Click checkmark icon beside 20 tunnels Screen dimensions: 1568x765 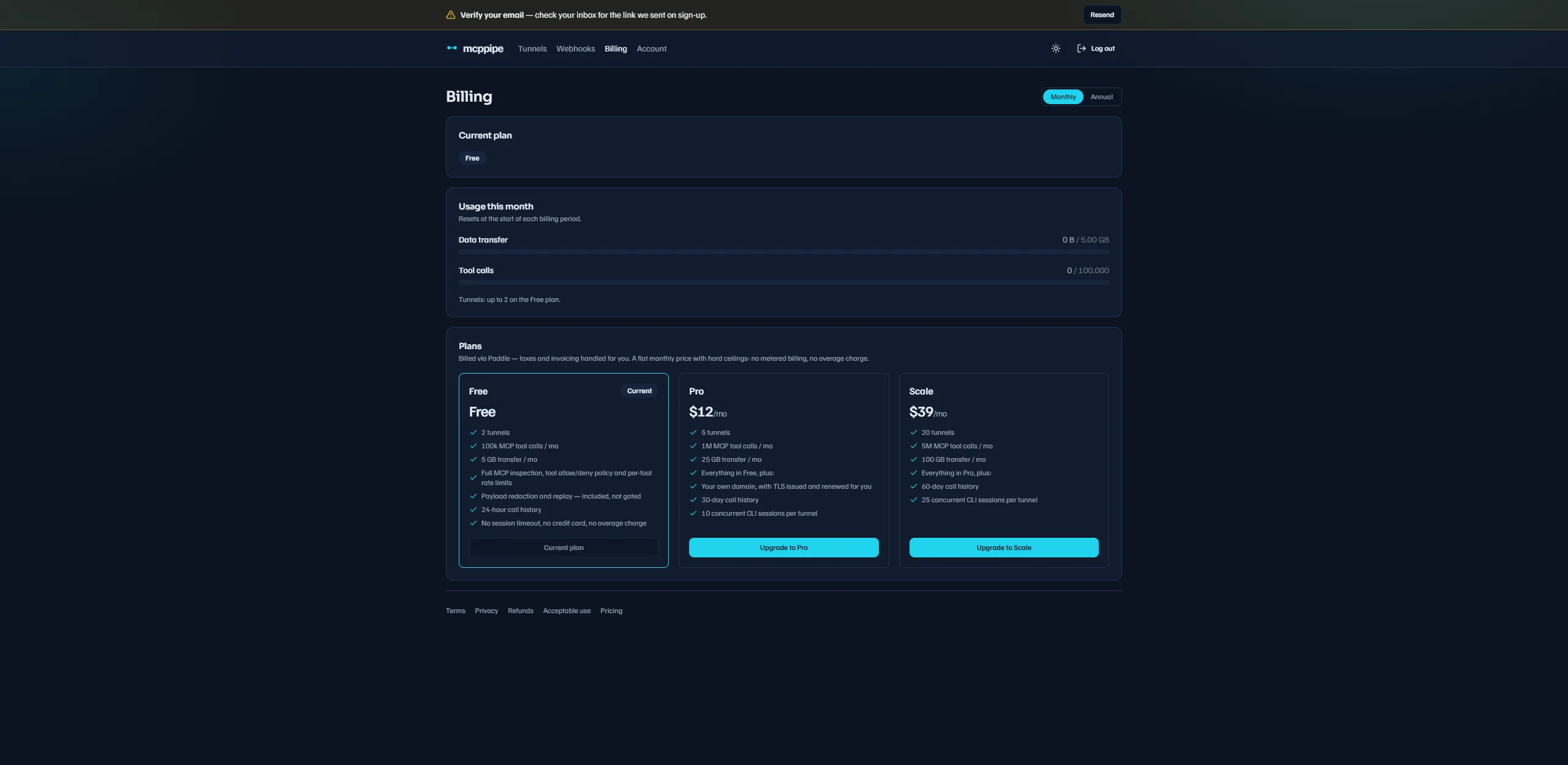(x=914, y=432)
